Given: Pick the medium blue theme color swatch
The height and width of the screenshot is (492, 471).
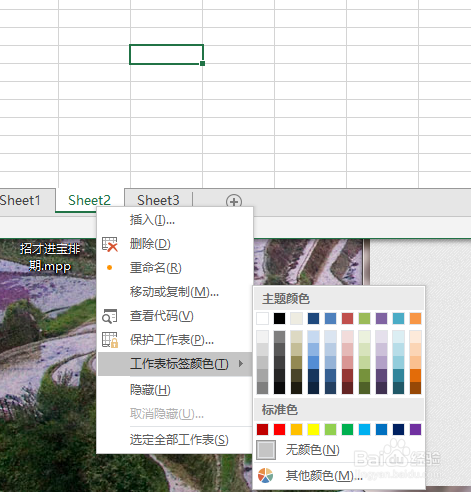Looking at the screenshot, I should point(330,318).
